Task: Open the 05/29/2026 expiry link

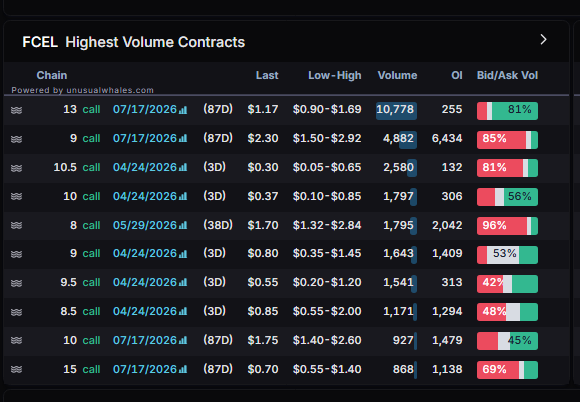Action: click(145, 225)
